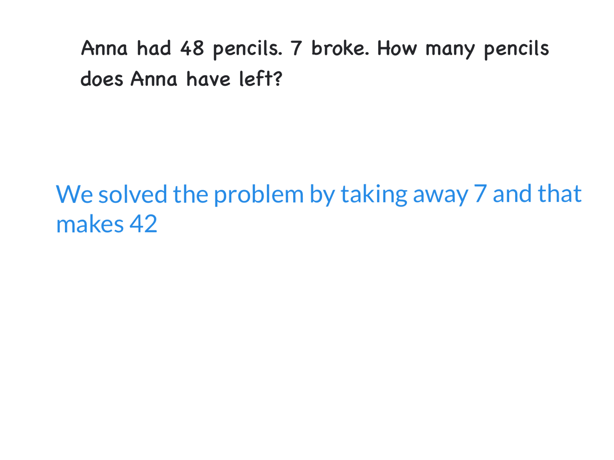Click the black number 7 before "broke"

pos(296,49)
